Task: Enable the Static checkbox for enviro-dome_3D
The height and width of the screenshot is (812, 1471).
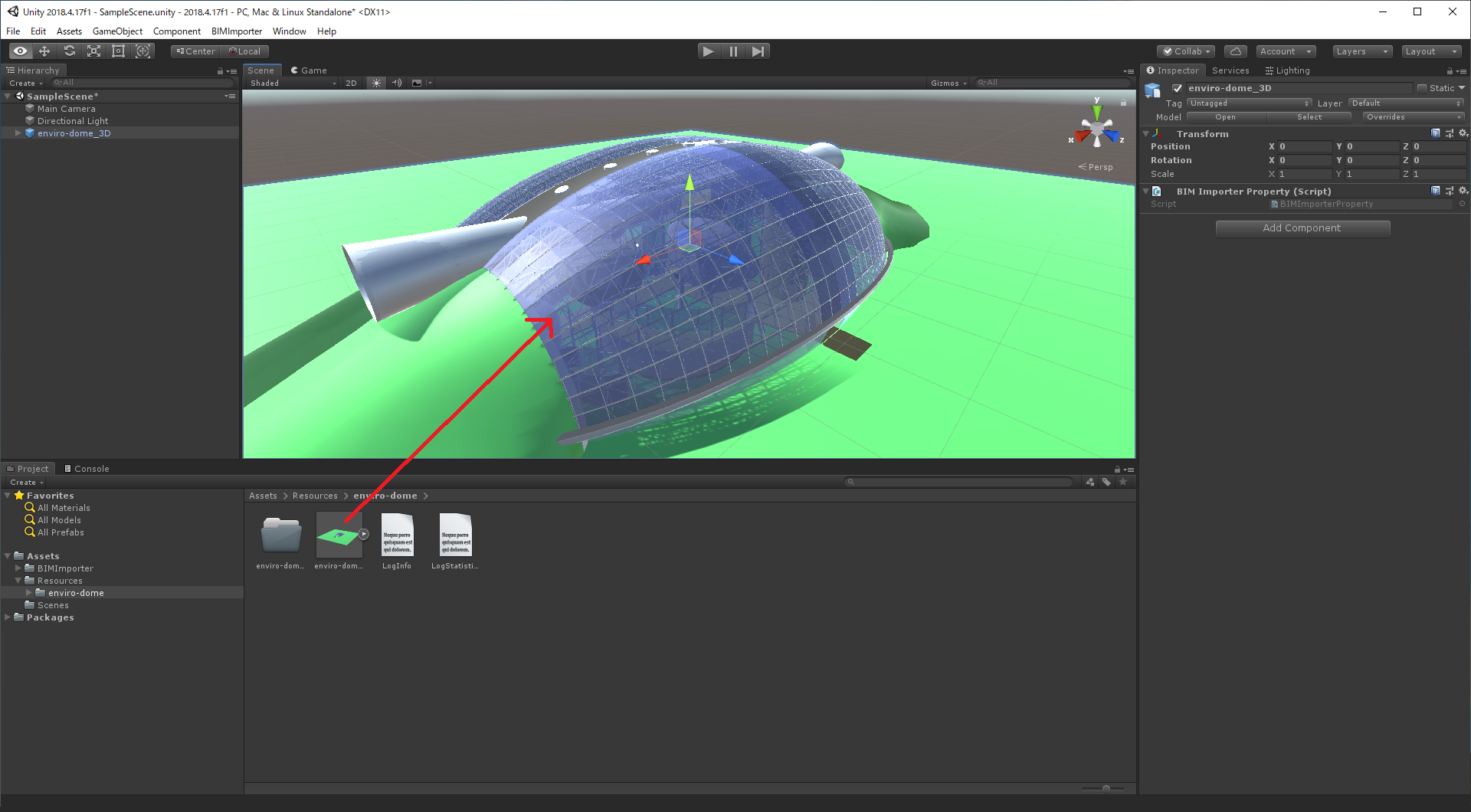Action: point(1420,88)
